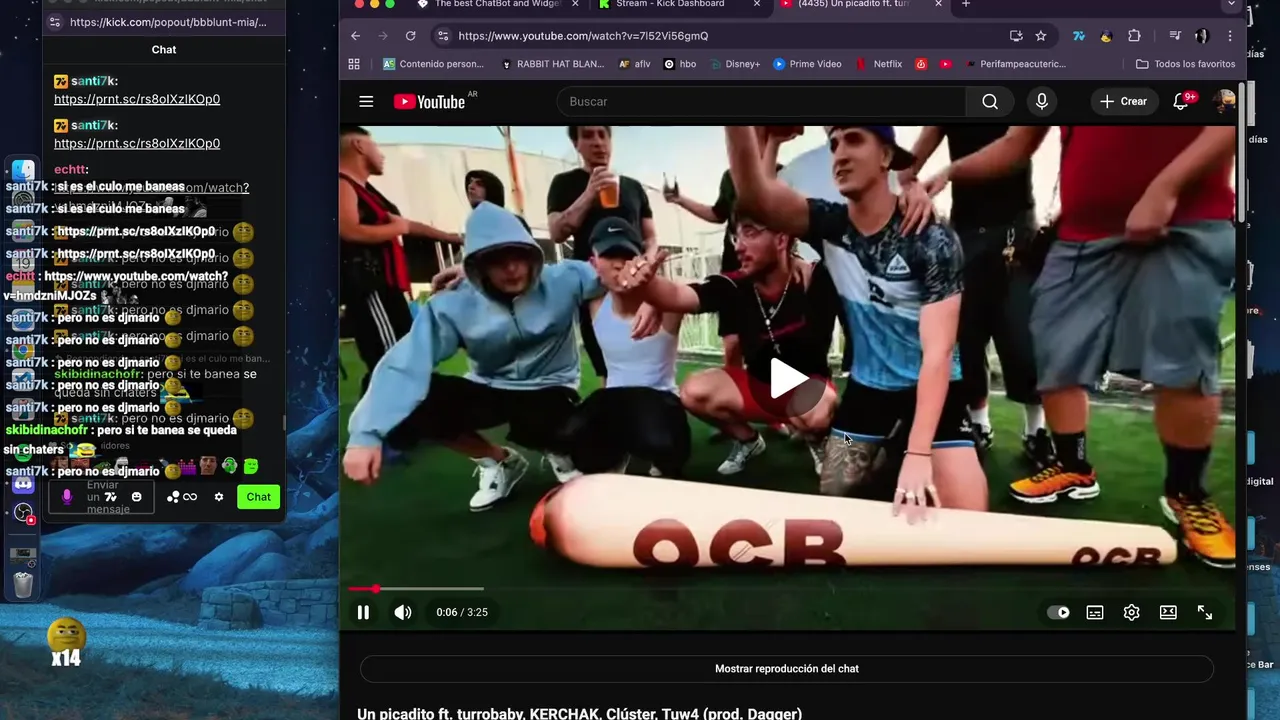Screen dimensions: 1280x720
Task: Open the Prime Video bookmark
Action: pyautogui.click(x=807, y=64)
